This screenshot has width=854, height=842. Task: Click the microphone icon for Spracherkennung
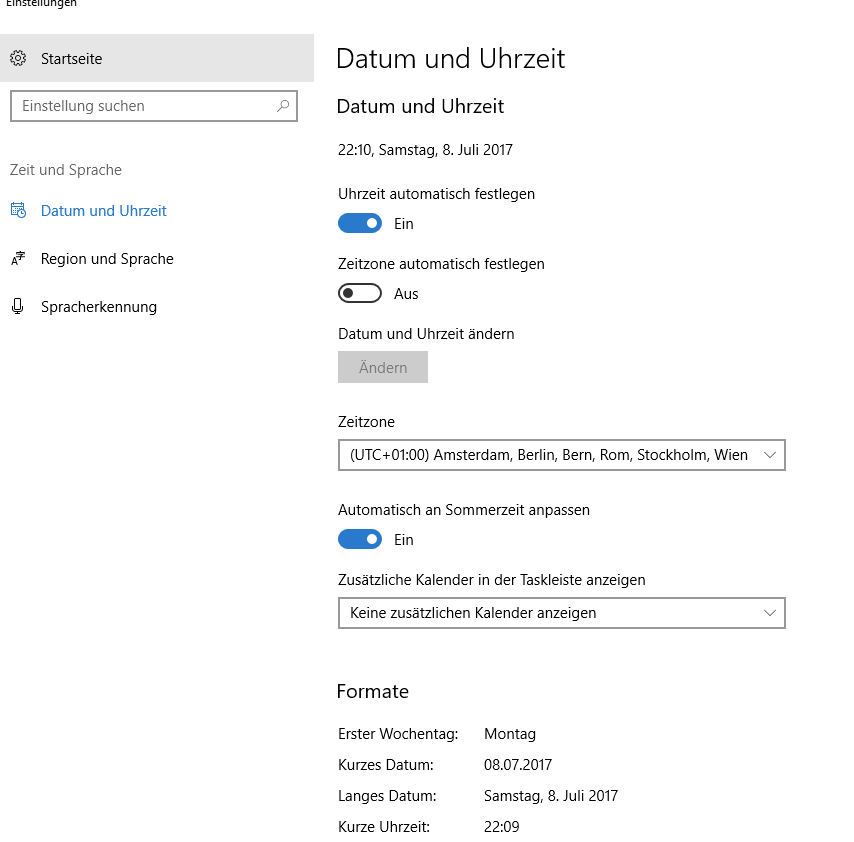pos(17,306)
